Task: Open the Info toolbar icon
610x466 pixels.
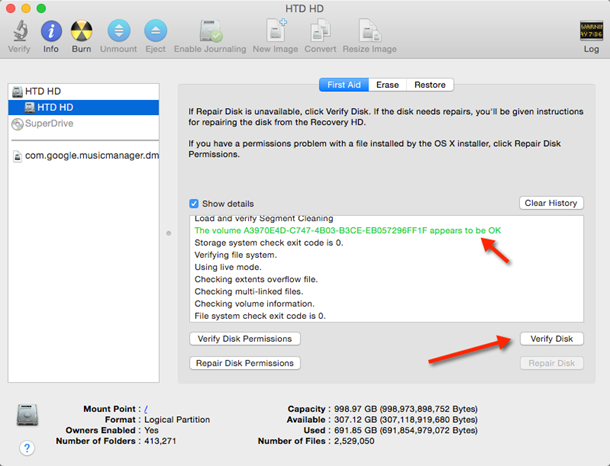Action: click(x=50, y=32)
